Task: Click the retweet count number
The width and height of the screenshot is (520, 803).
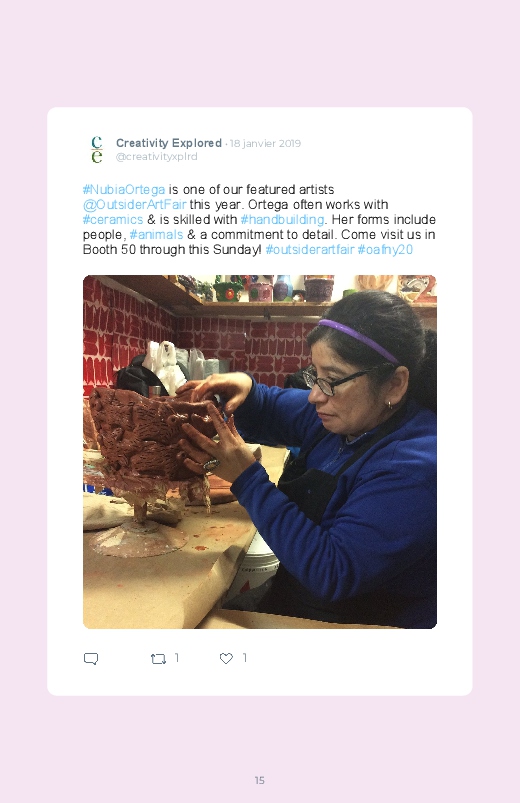Action: [x=177, y=658]
